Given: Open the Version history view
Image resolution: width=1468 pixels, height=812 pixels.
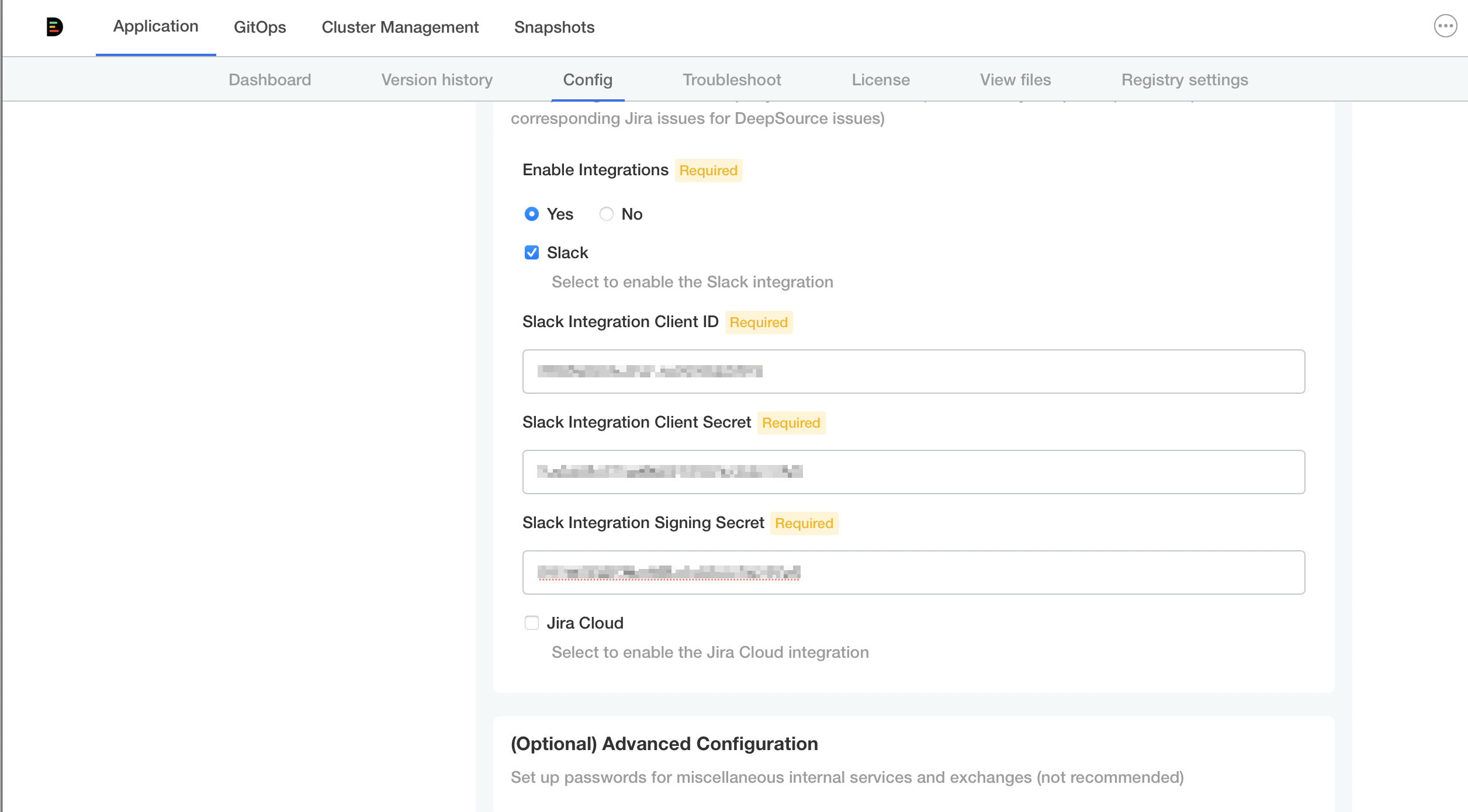Looking at the screenshot, I should pyautogui.click(x=437, y=79).
